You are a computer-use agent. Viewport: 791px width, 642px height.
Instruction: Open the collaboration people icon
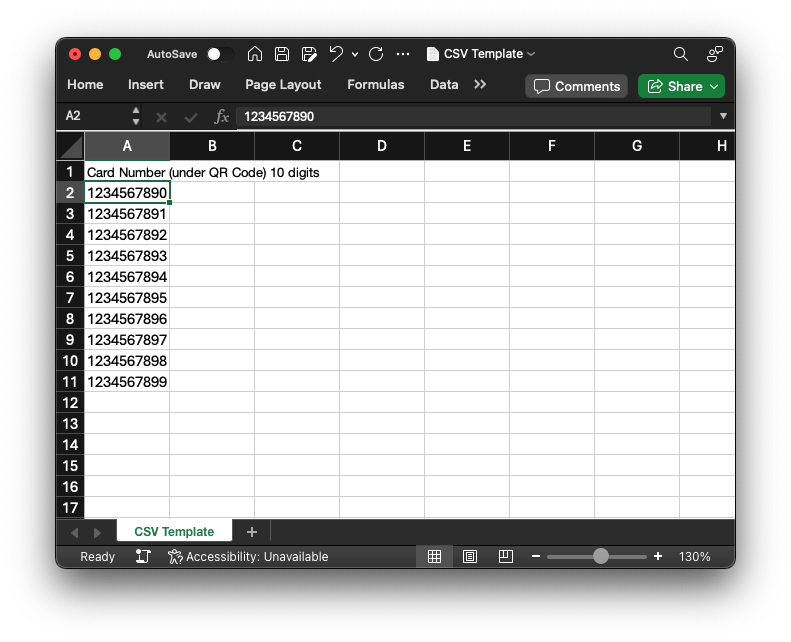click(x=714, y=54)
